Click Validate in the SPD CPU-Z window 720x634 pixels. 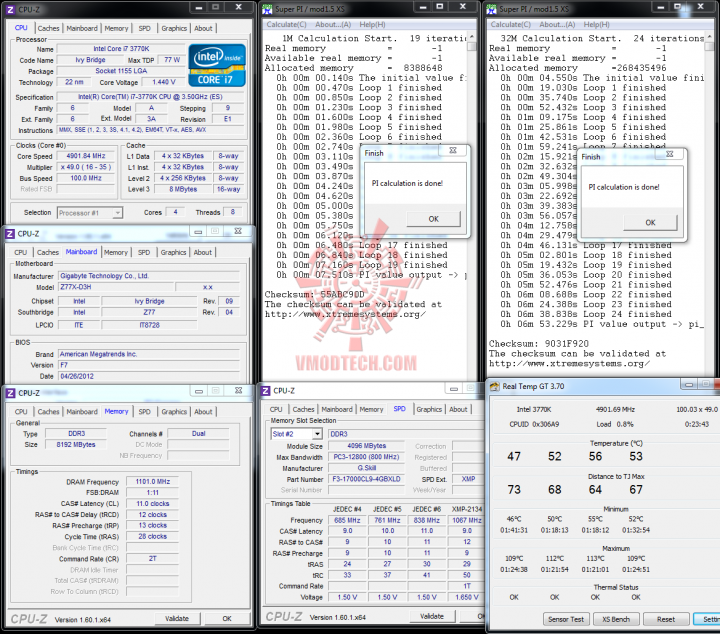coord(432,616)
